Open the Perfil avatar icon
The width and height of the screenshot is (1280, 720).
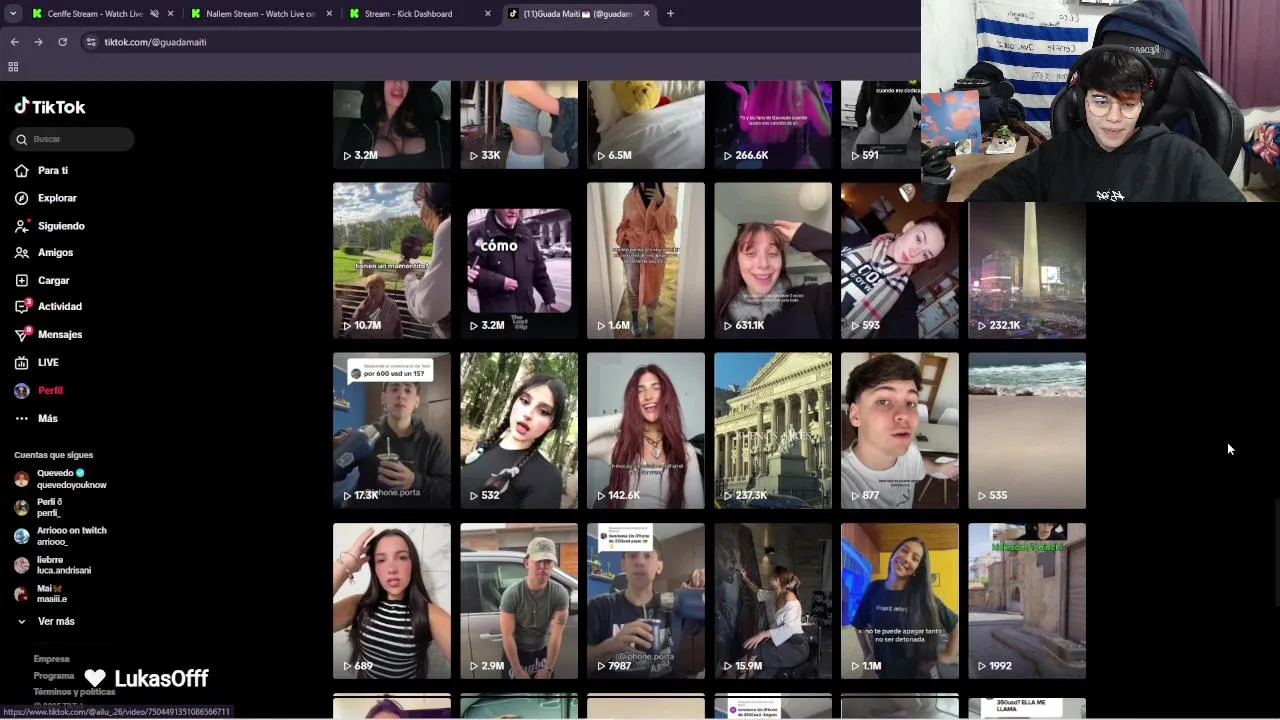click(22, 391)
